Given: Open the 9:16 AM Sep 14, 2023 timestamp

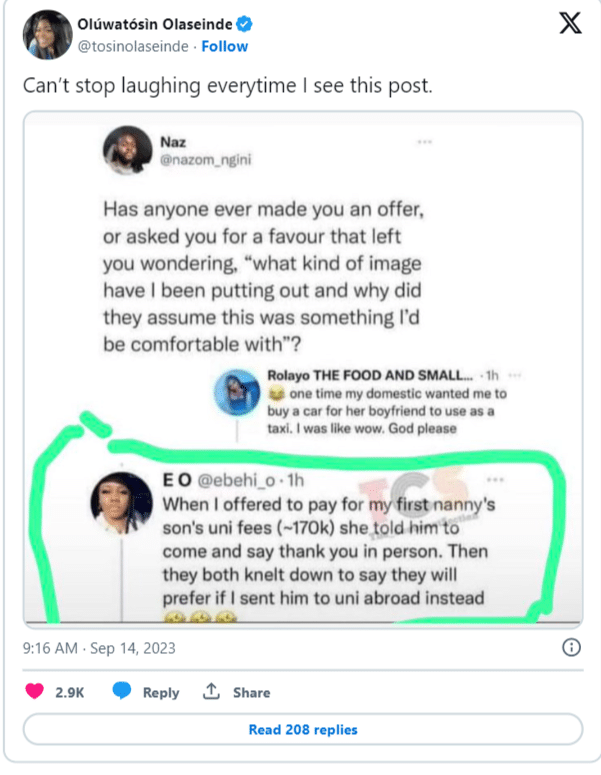Looking at the screenshot, I should (x=99, y=648).
